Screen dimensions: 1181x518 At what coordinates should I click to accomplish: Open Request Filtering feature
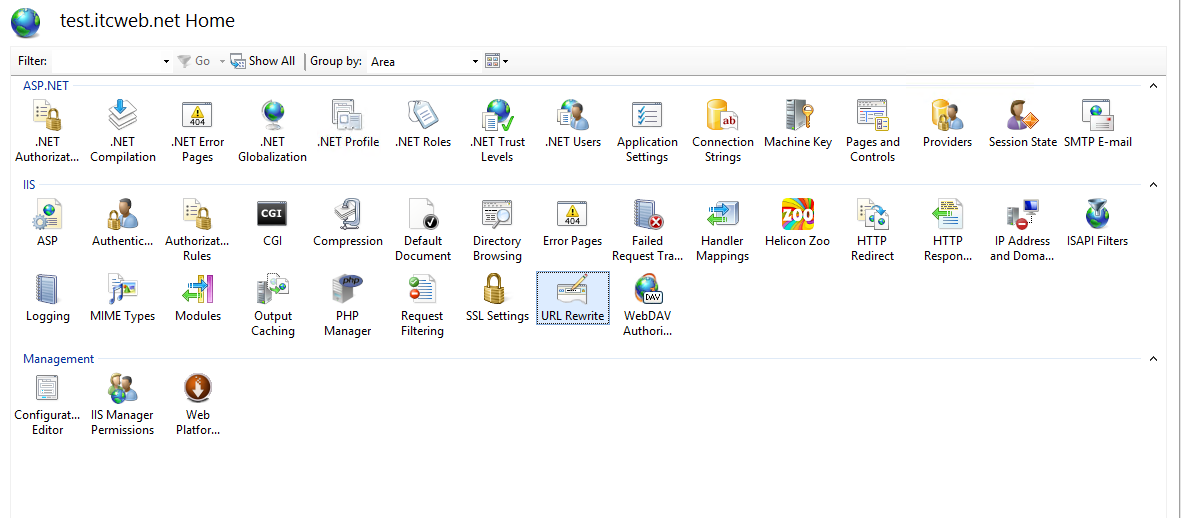tap(423, 306)
